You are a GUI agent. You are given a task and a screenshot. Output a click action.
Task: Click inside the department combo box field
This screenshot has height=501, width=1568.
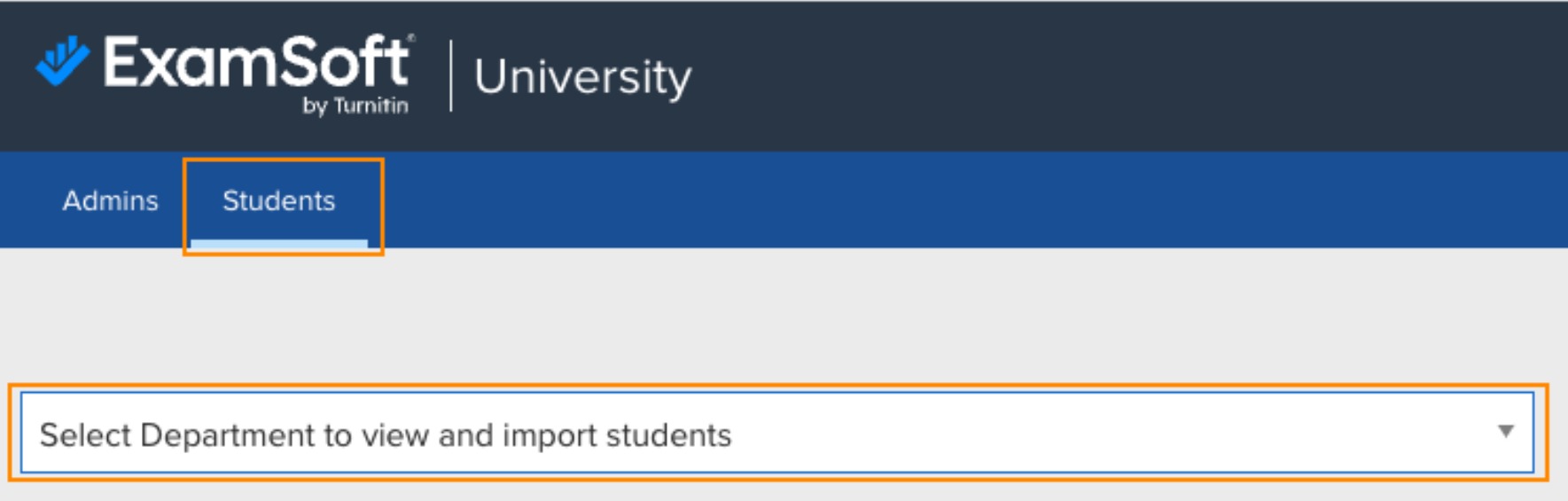click(1064, 433)
